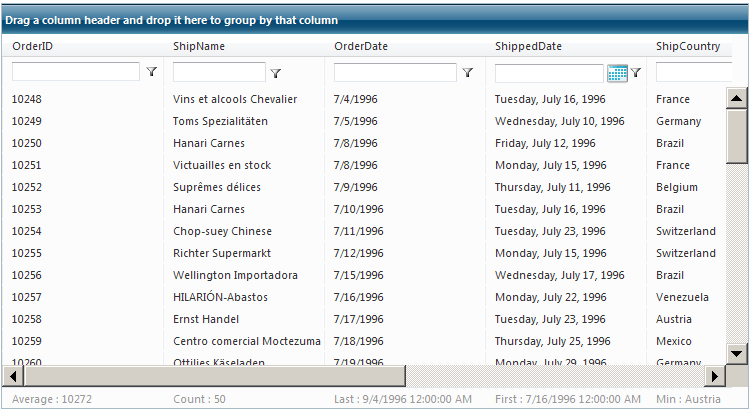The image size is (751, 411).
Task: Click the OrderID column filter icon
Action: [x=152, y=72]
